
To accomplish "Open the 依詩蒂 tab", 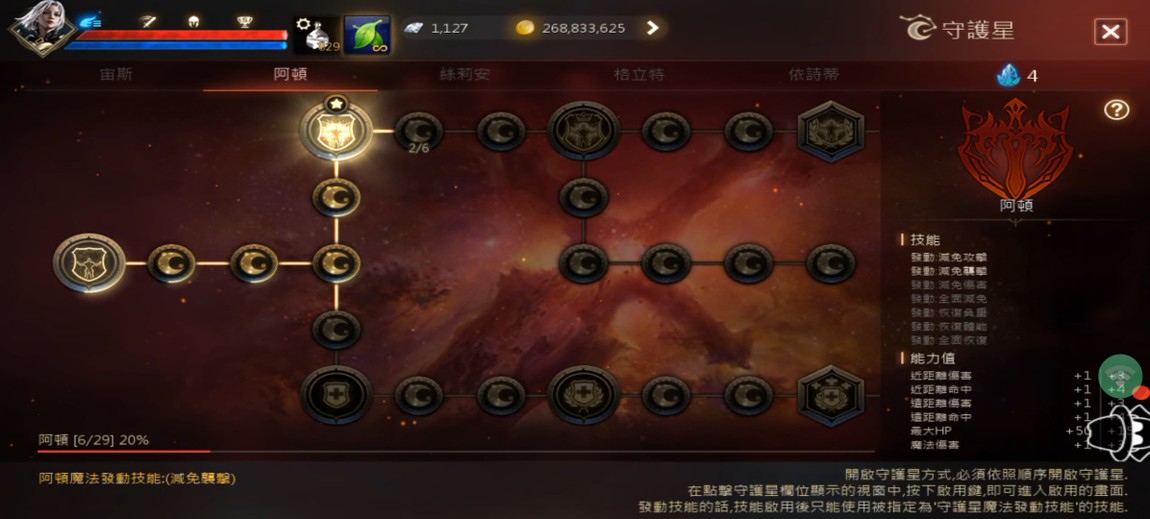I will [x=814, y=74].
